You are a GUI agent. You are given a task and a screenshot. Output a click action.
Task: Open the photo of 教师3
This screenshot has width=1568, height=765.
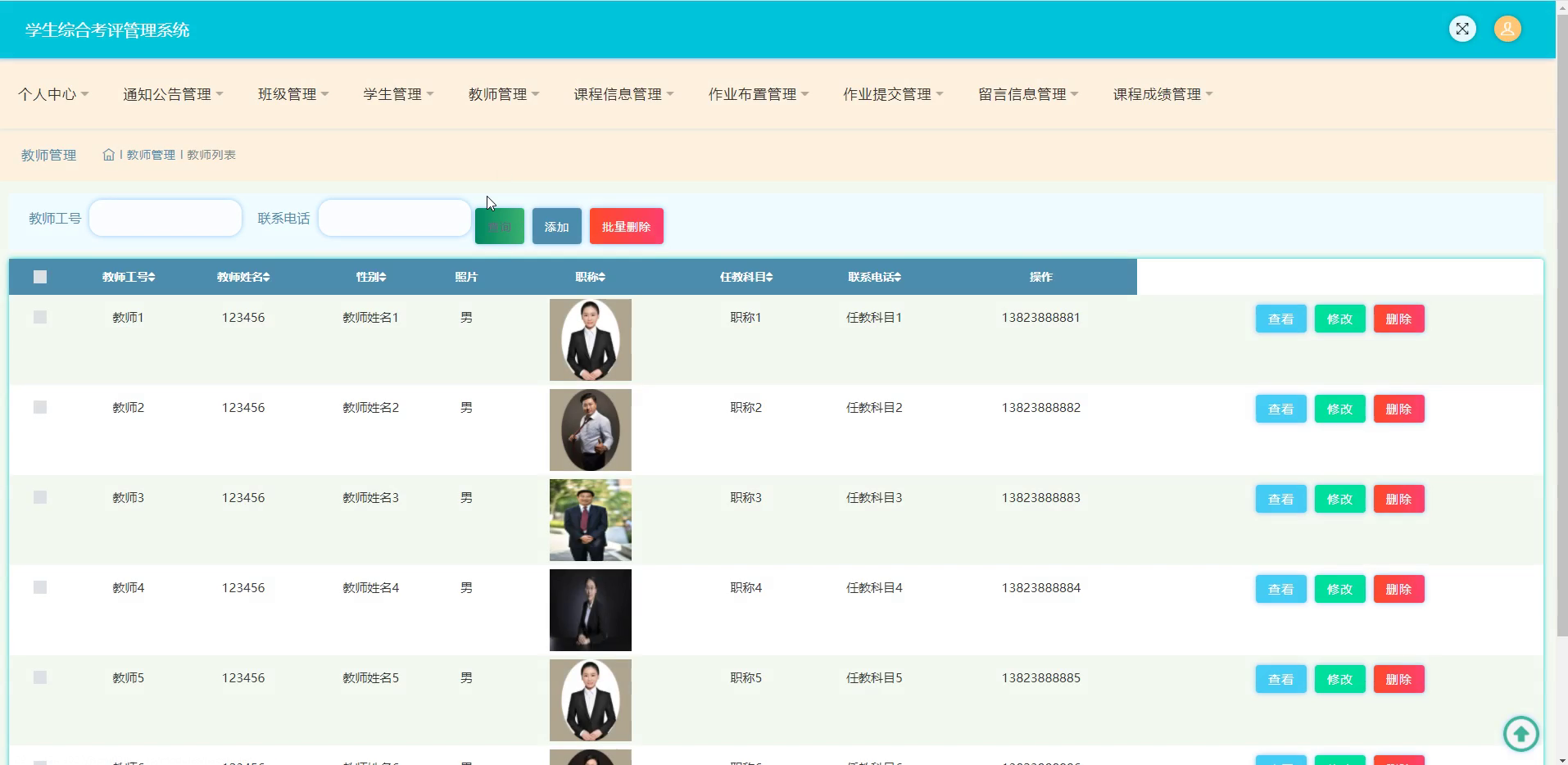point(591,520)
